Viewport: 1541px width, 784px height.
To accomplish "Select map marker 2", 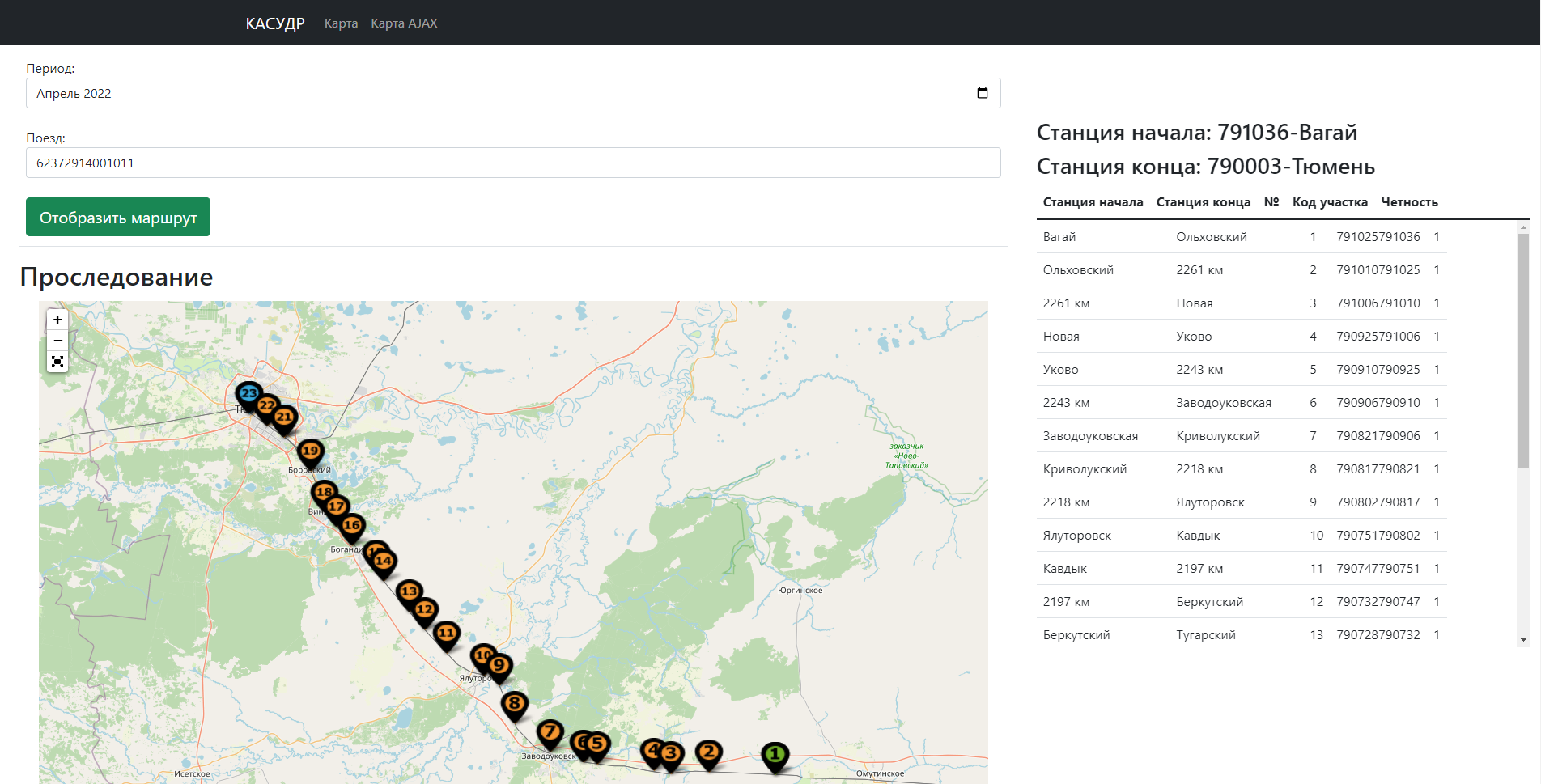I will pos(709,753).
